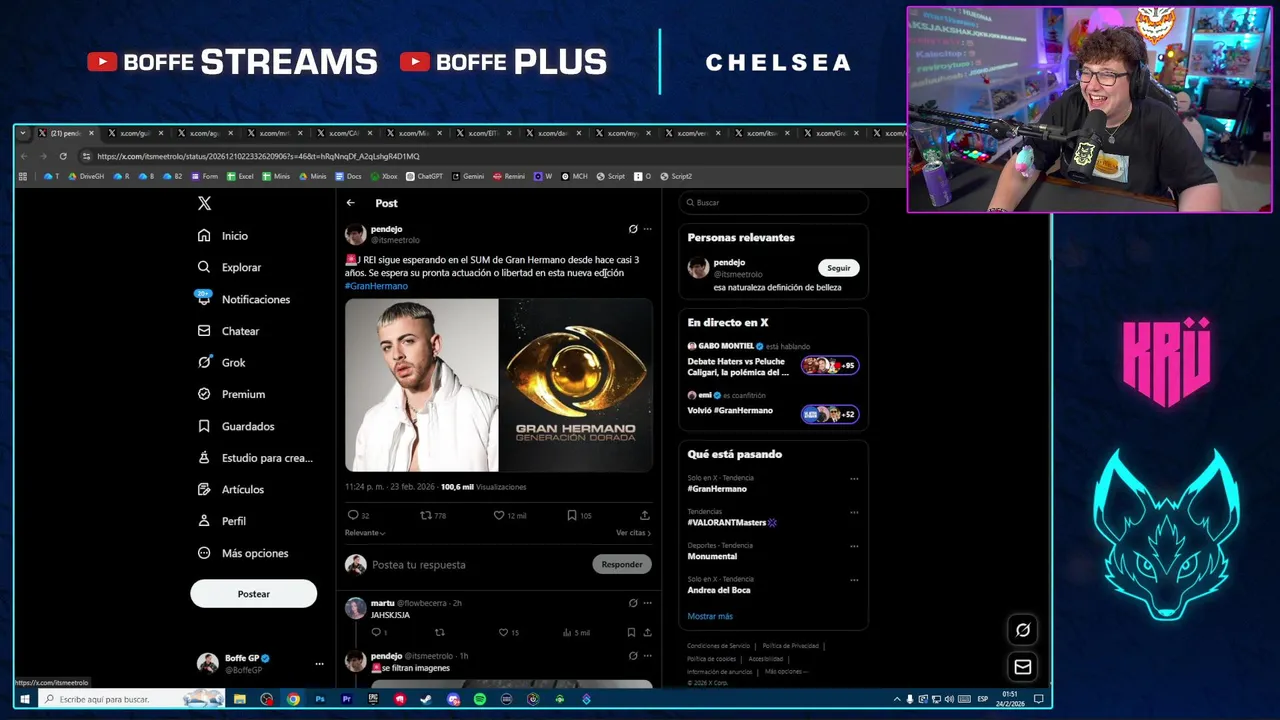Screen dimensions: 1280x720
Task: Close the active (21) pendejo tab
Action: pos(91,133)
